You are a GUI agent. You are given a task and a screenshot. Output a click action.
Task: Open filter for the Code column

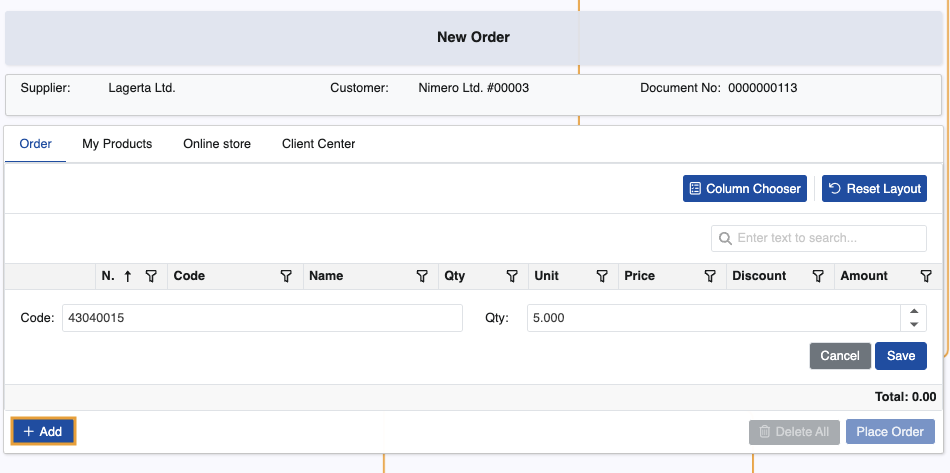click(x=286, y=276)
